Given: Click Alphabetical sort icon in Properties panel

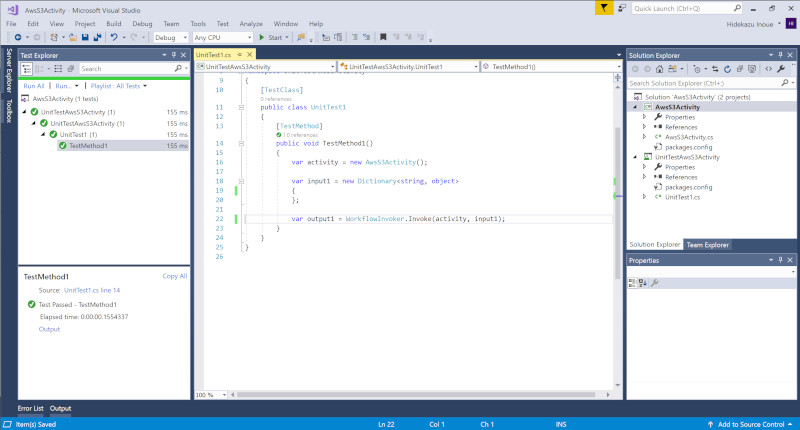Looking at the screenshot, I should 643,283.
